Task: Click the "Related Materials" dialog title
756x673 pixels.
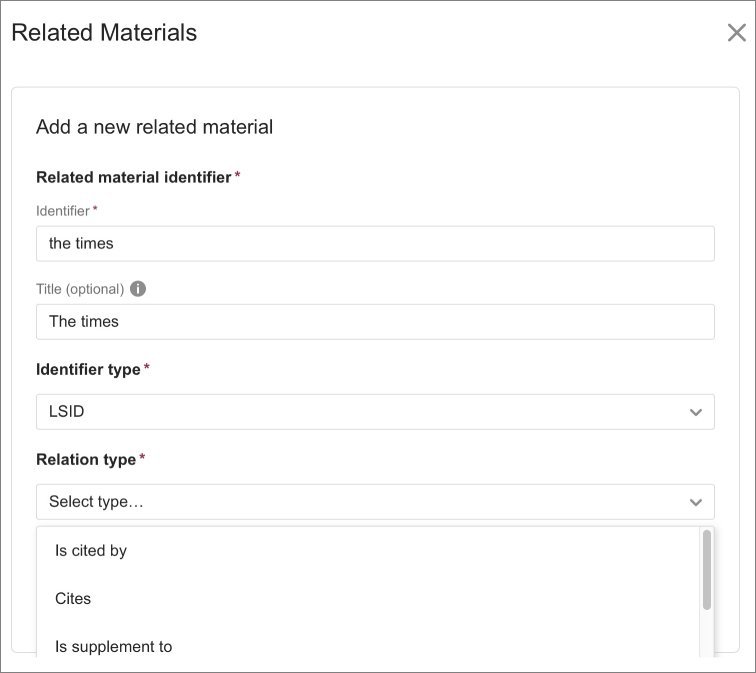Action: coord(104,32)
